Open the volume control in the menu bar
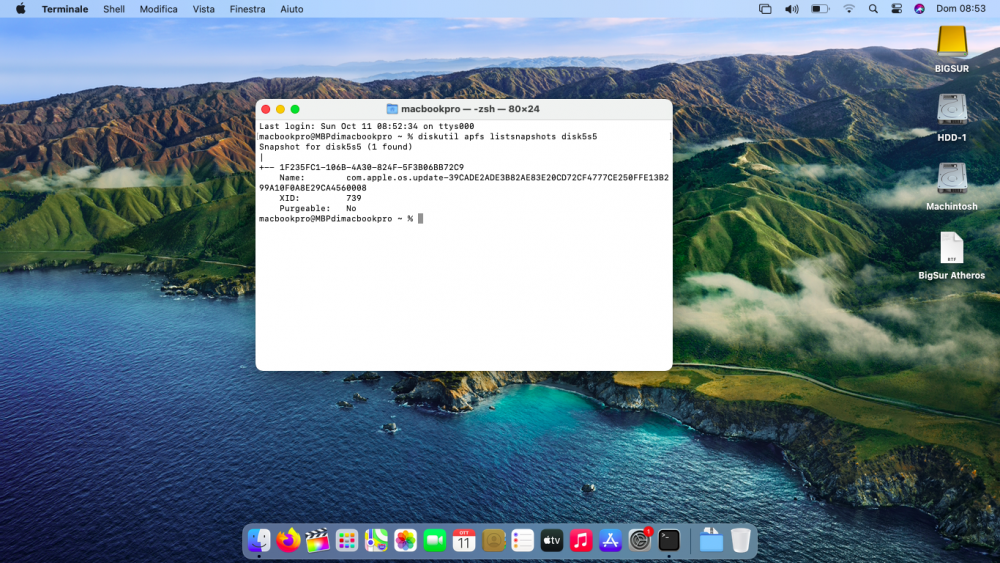Screen dimensions: 1000x563 pos(791,9)
